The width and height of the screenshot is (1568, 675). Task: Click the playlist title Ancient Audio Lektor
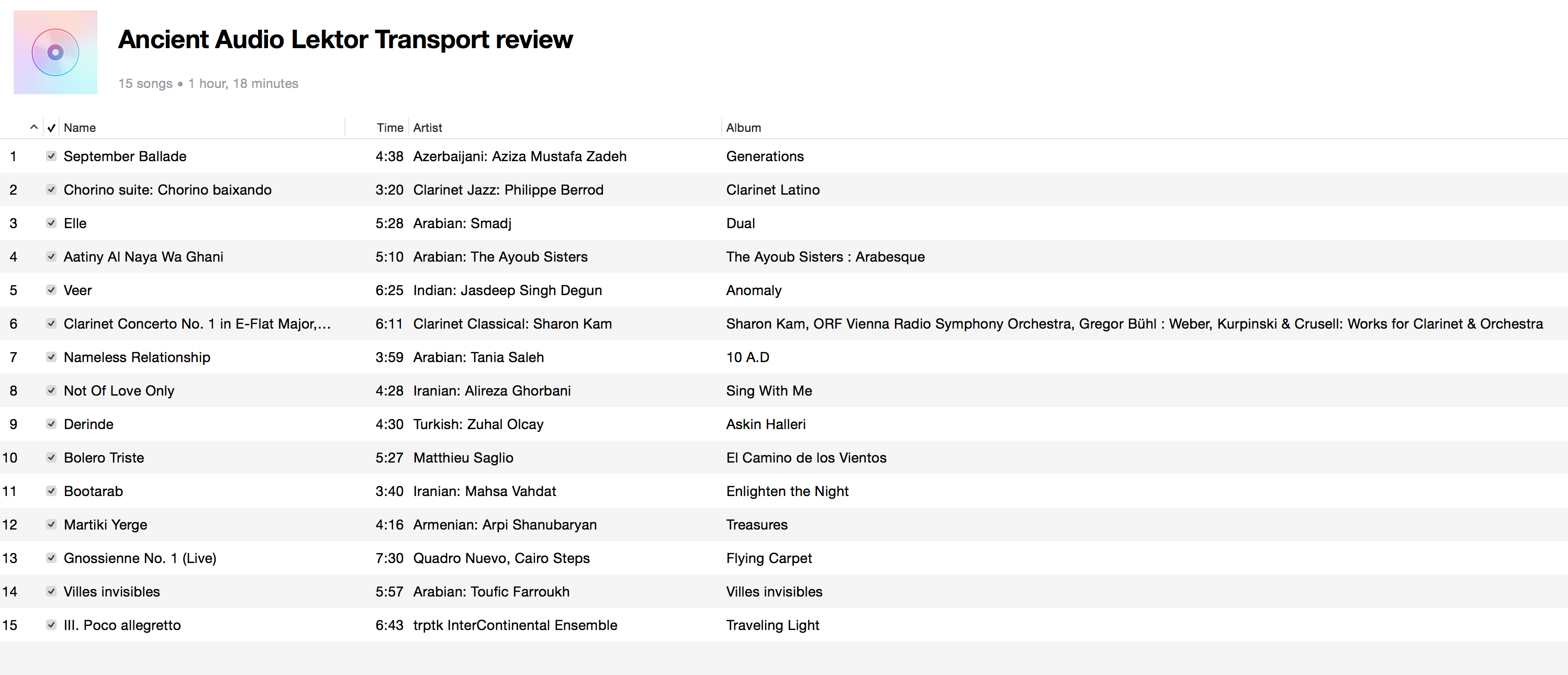(345, 40)
